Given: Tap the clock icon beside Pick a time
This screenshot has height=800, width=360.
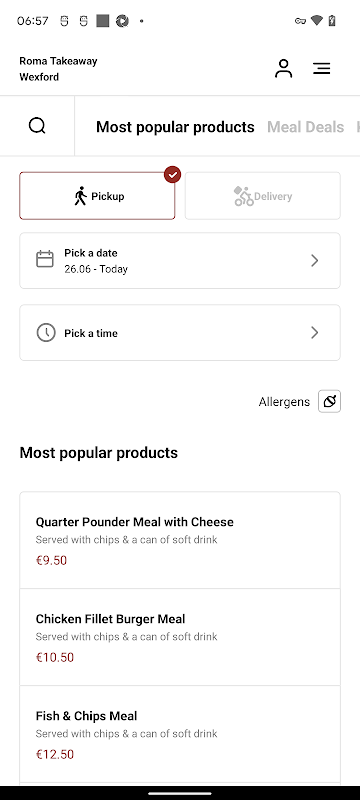Looking at the screenshot, I should tap(46, 333).
